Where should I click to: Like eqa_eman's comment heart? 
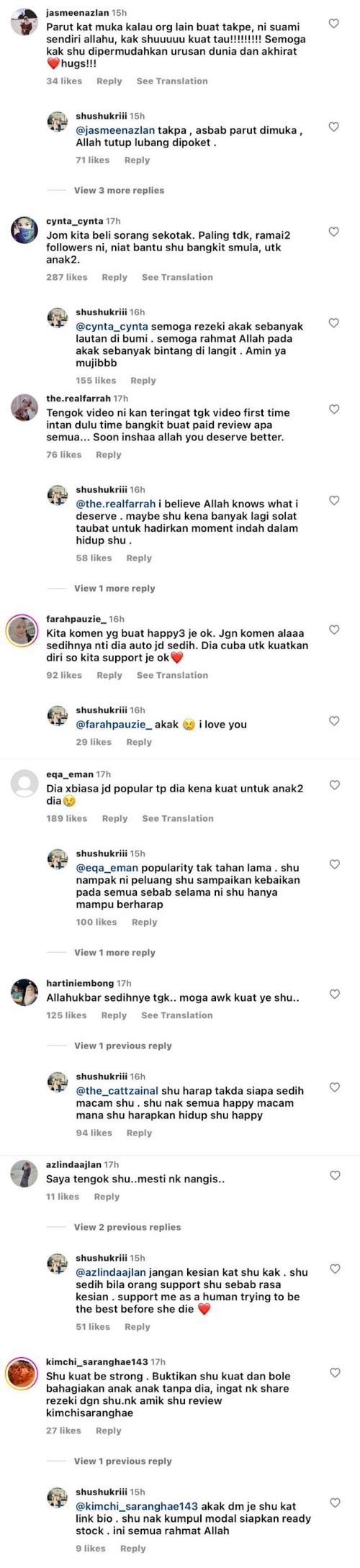click(x=334, y=785)
